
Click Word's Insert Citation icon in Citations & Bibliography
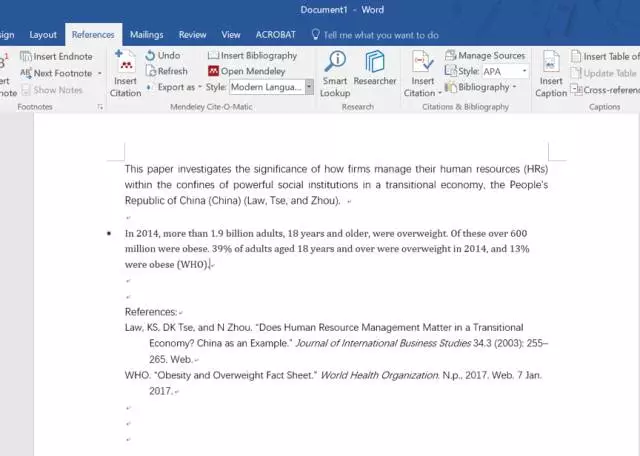click(422, 62)
